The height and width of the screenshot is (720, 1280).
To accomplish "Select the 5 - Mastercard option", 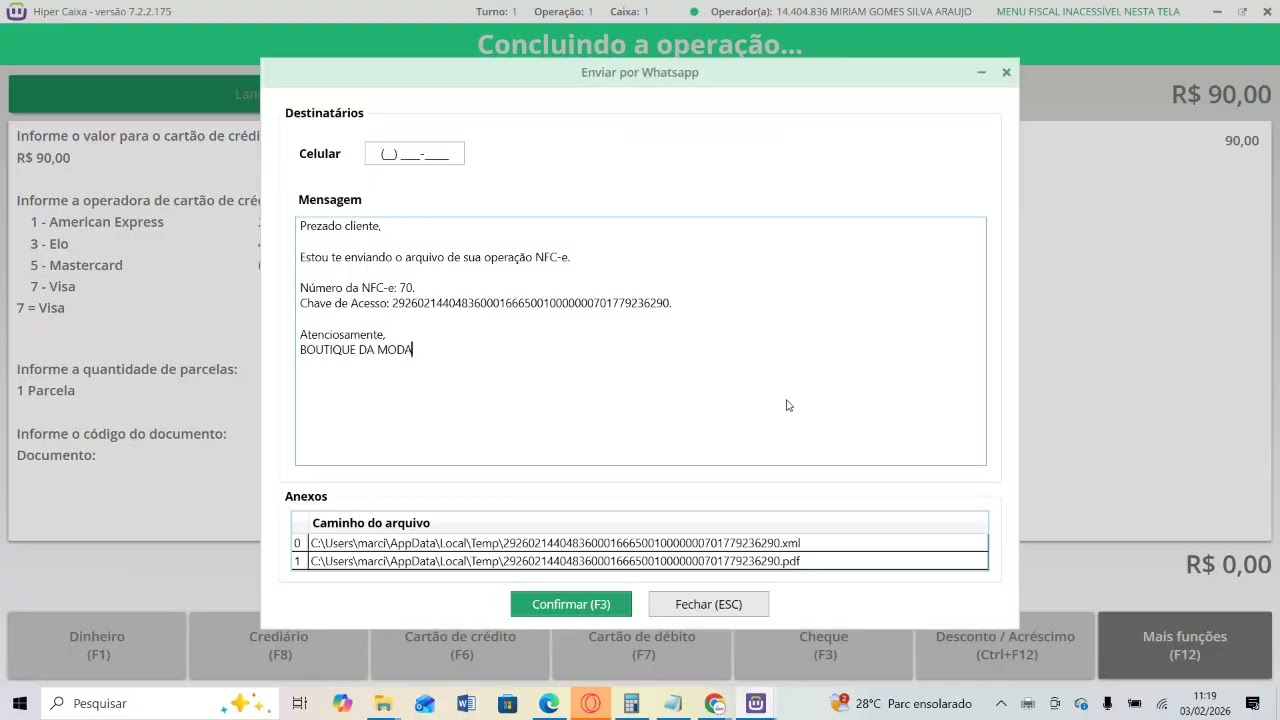I will 76,265.
